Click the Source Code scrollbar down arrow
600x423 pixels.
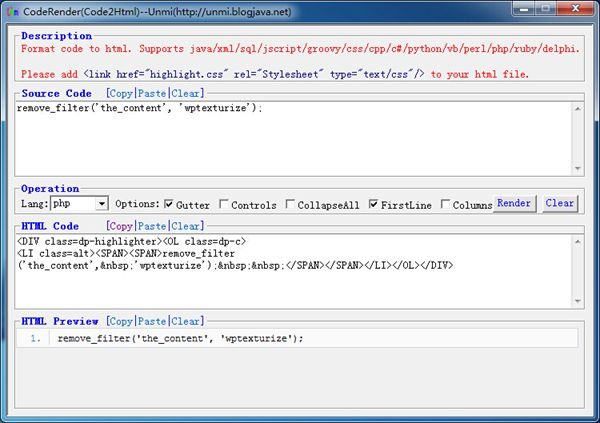[577, 168]
